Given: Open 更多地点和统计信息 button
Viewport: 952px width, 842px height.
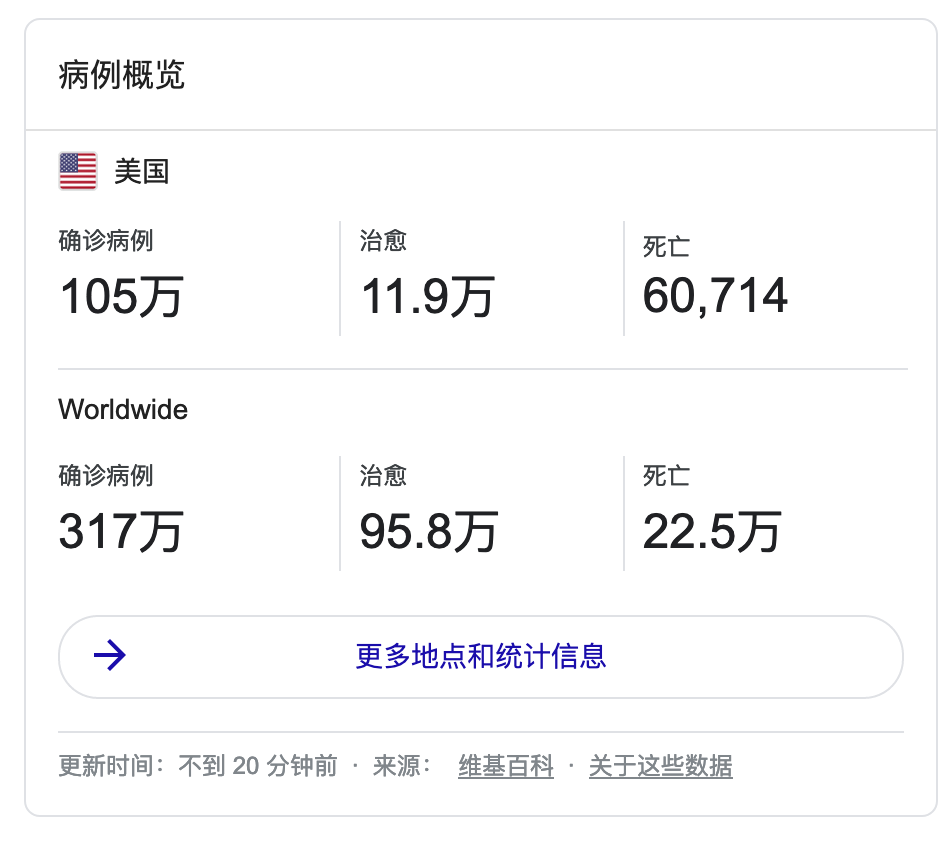Looking at the screenshot, I should coord(481,657).
